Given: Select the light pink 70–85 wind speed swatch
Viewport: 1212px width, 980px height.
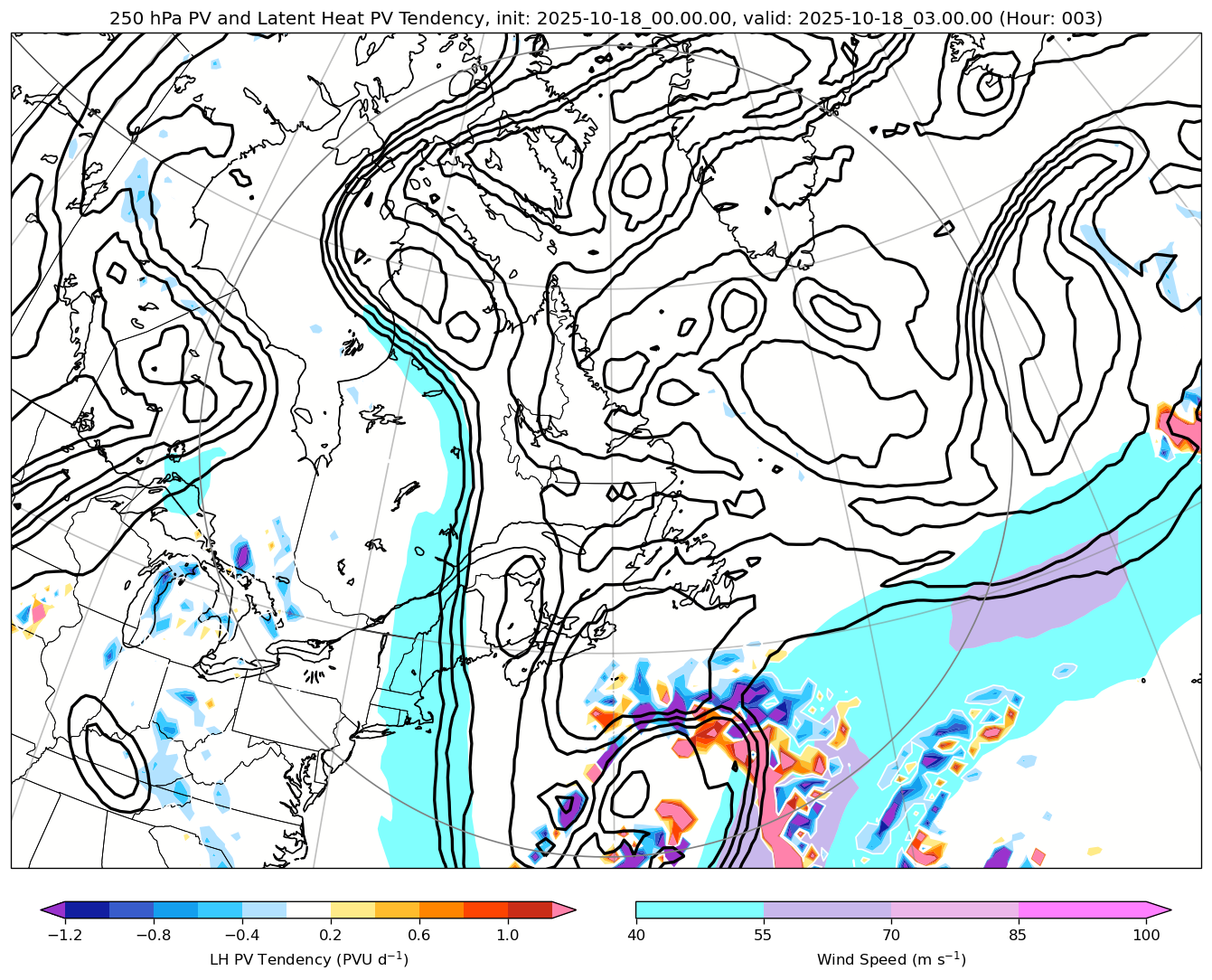Looking at the screenshot, I should coord(954,909).
